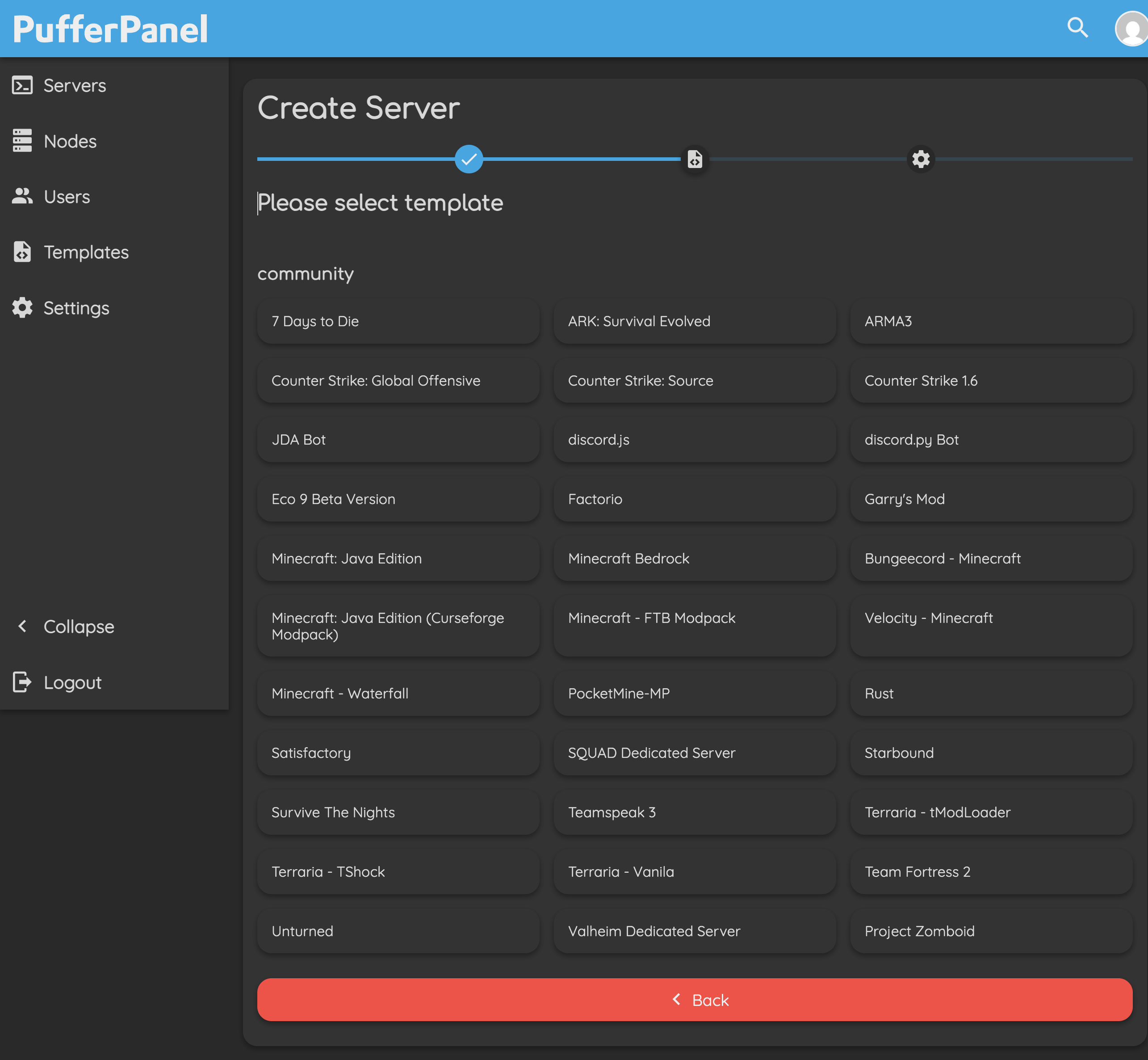This screenshot has width=1148, height=1060.
Task: Choose the Valheim Dedicated Server template
Action: [695, 931]
